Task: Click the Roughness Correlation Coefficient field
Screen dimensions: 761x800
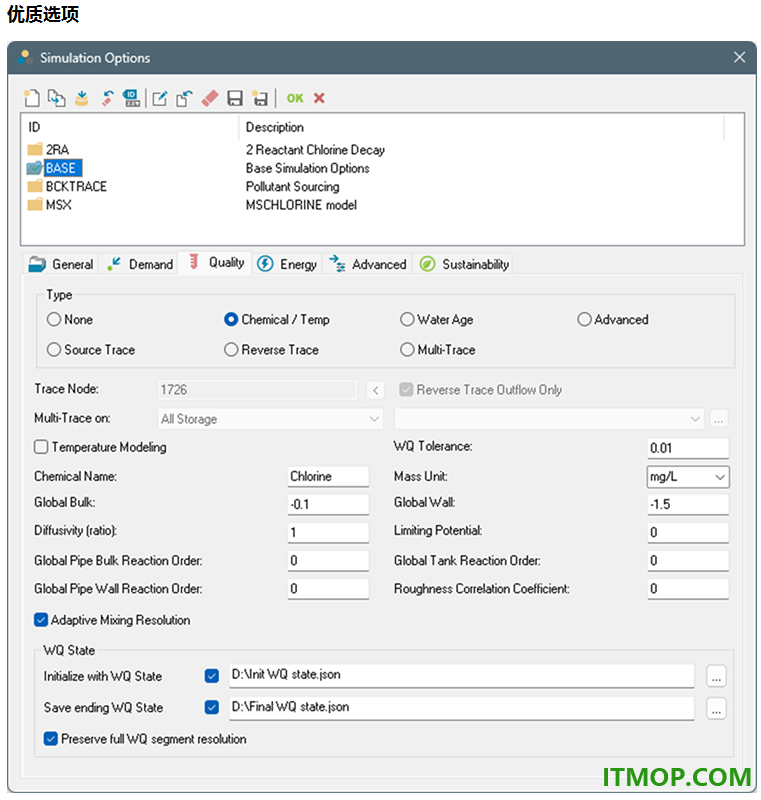Action: [x=688, y=588]
